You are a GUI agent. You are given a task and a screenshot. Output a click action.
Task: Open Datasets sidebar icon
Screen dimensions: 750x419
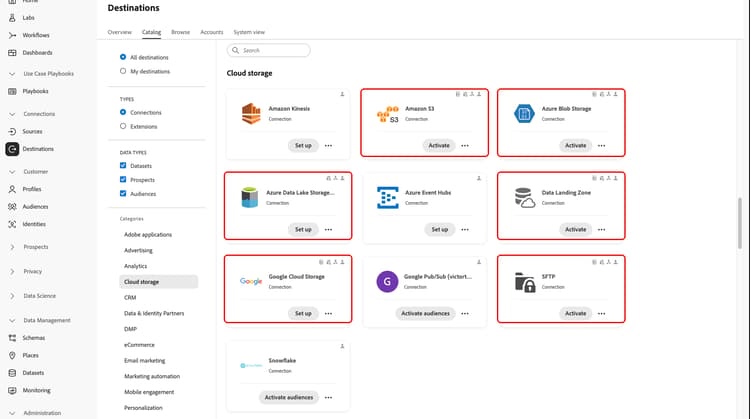tap(12, 373)
